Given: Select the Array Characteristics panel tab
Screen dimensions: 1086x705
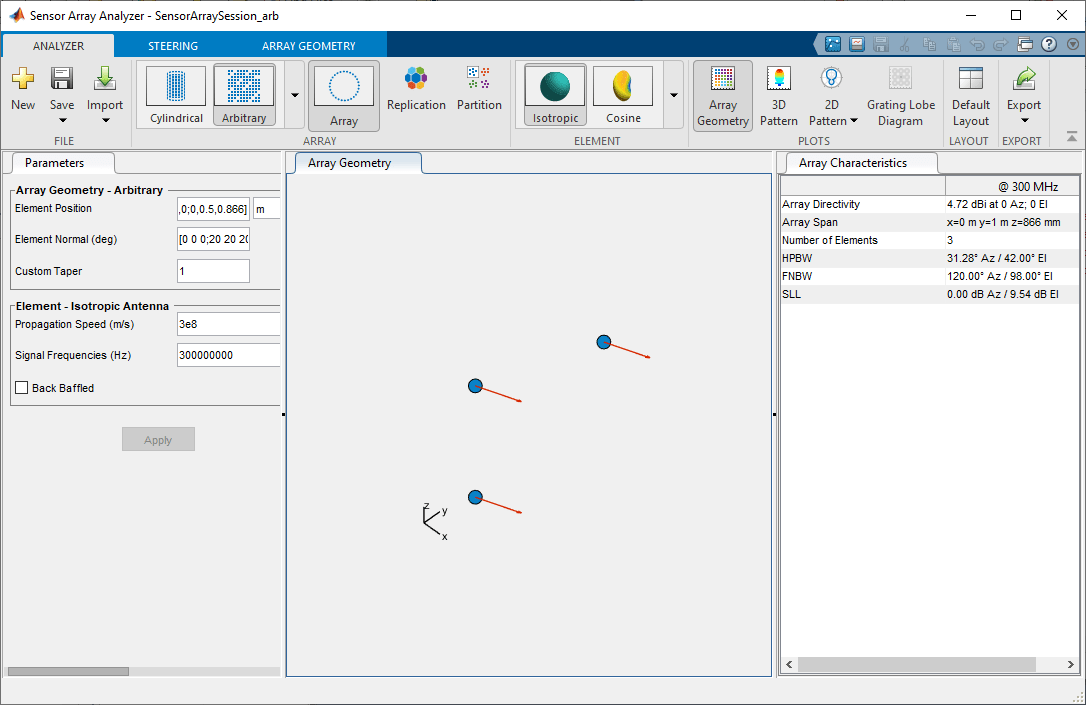Looking at the screenshot, I should coord(861,163).
